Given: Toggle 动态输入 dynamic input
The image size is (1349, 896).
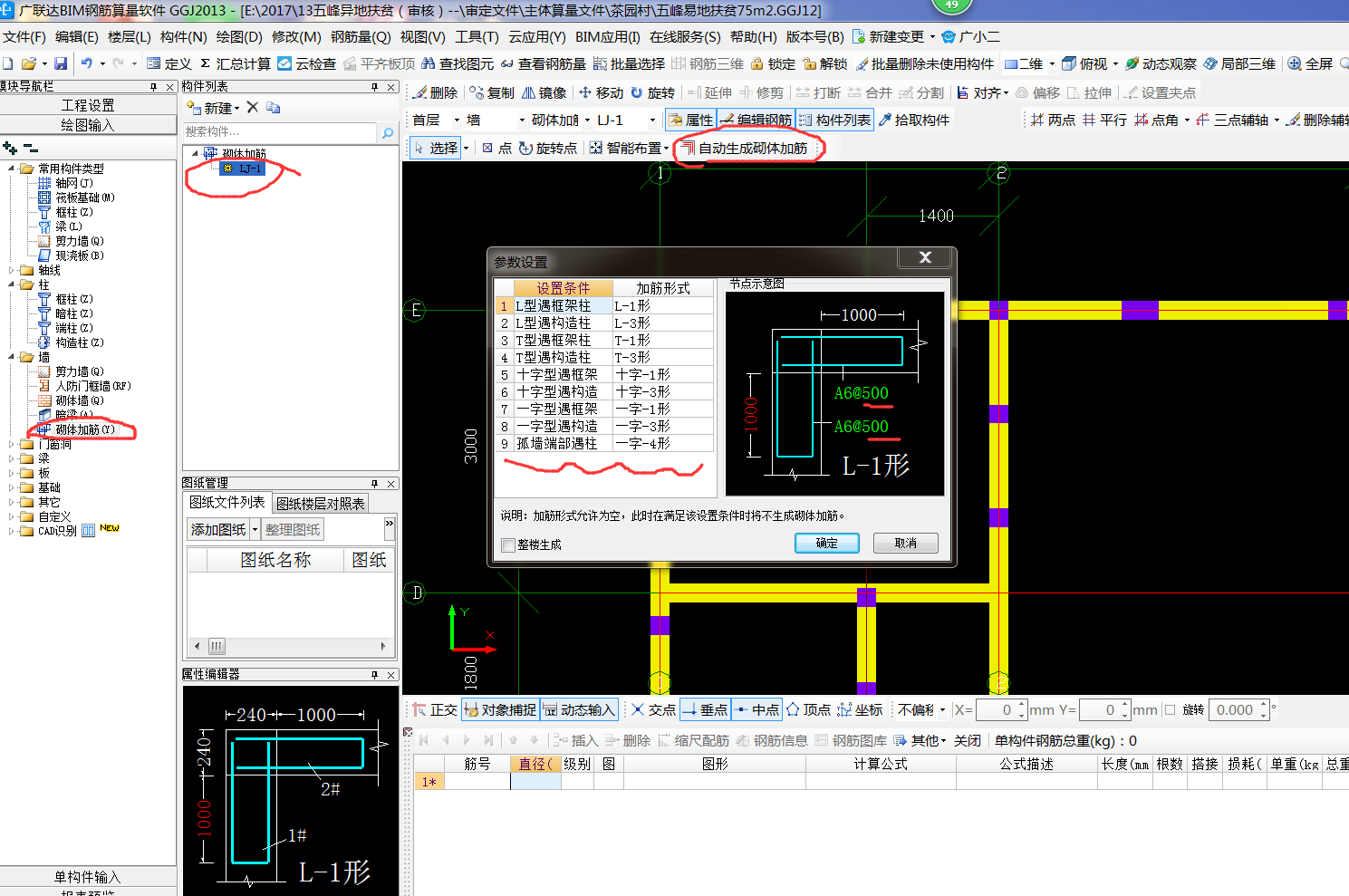Looking at the screenshot, I should tap(580, 709).
